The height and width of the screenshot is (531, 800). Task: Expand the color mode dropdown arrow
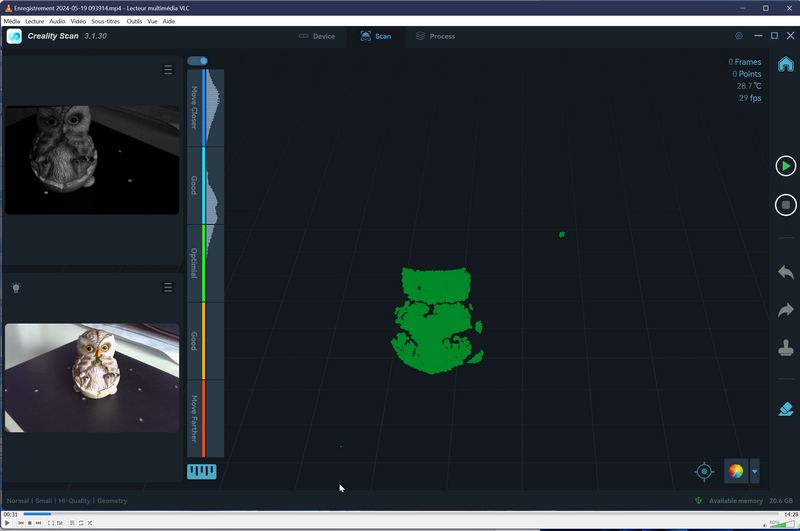point(755,472)
